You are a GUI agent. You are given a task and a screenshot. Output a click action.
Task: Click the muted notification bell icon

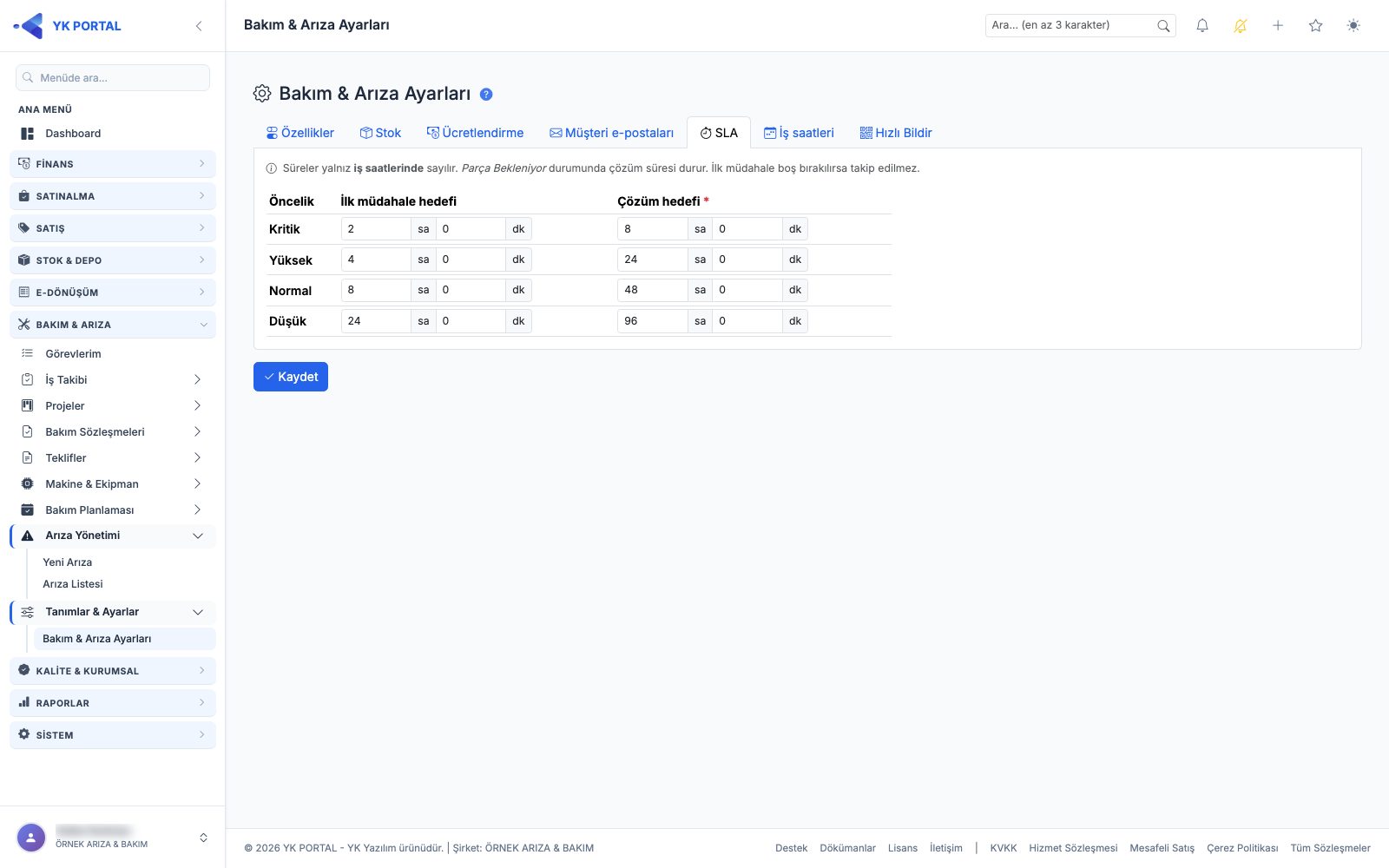[x=1241, y=26]
